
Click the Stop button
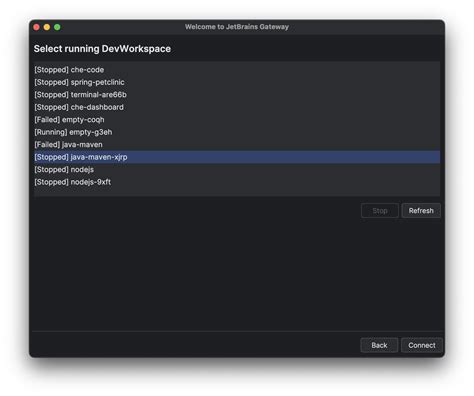[x=380, y=211]
